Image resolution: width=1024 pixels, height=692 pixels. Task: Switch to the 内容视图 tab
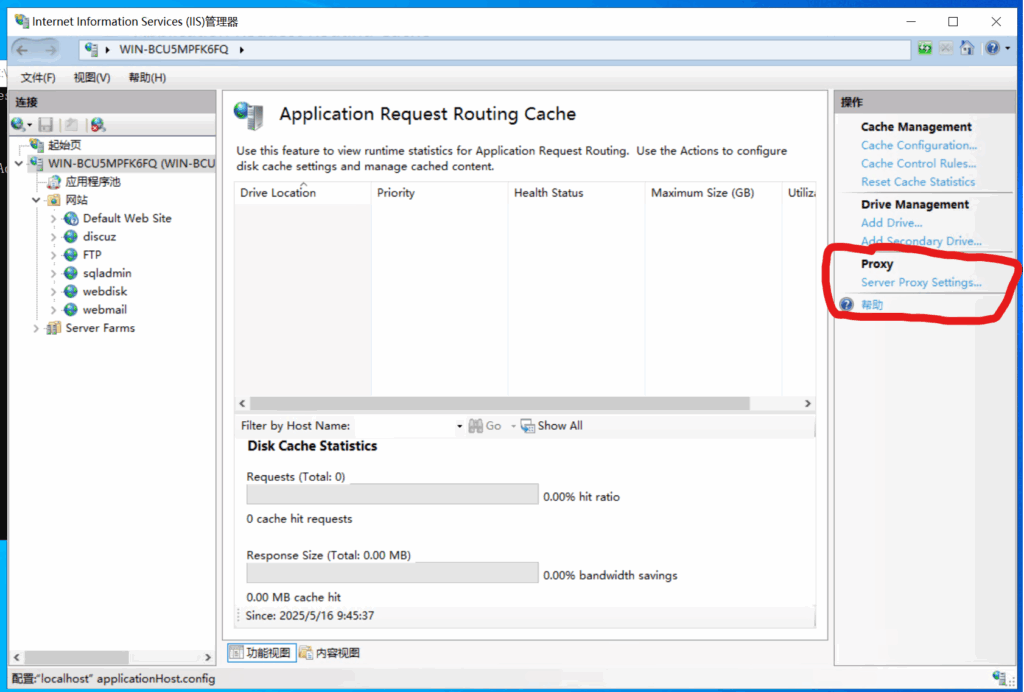(x=330, y=653)
